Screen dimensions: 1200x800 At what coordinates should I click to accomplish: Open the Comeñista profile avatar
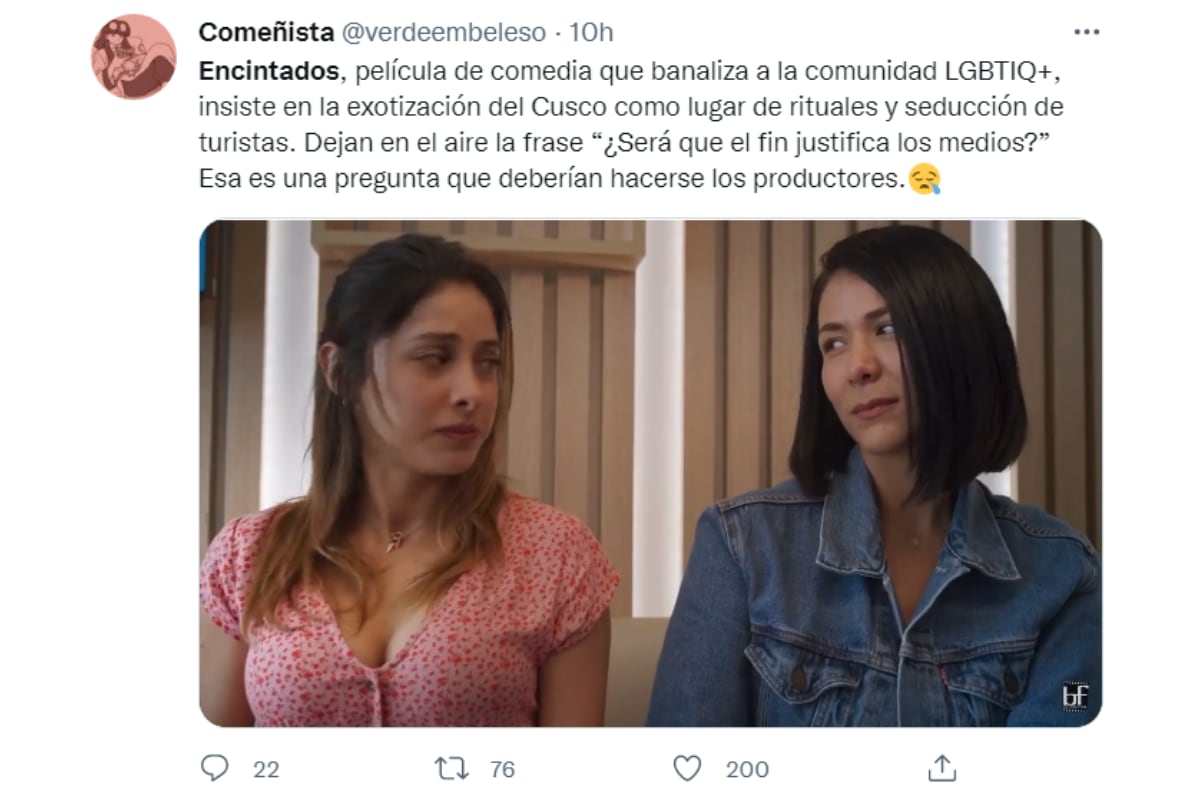134,57
